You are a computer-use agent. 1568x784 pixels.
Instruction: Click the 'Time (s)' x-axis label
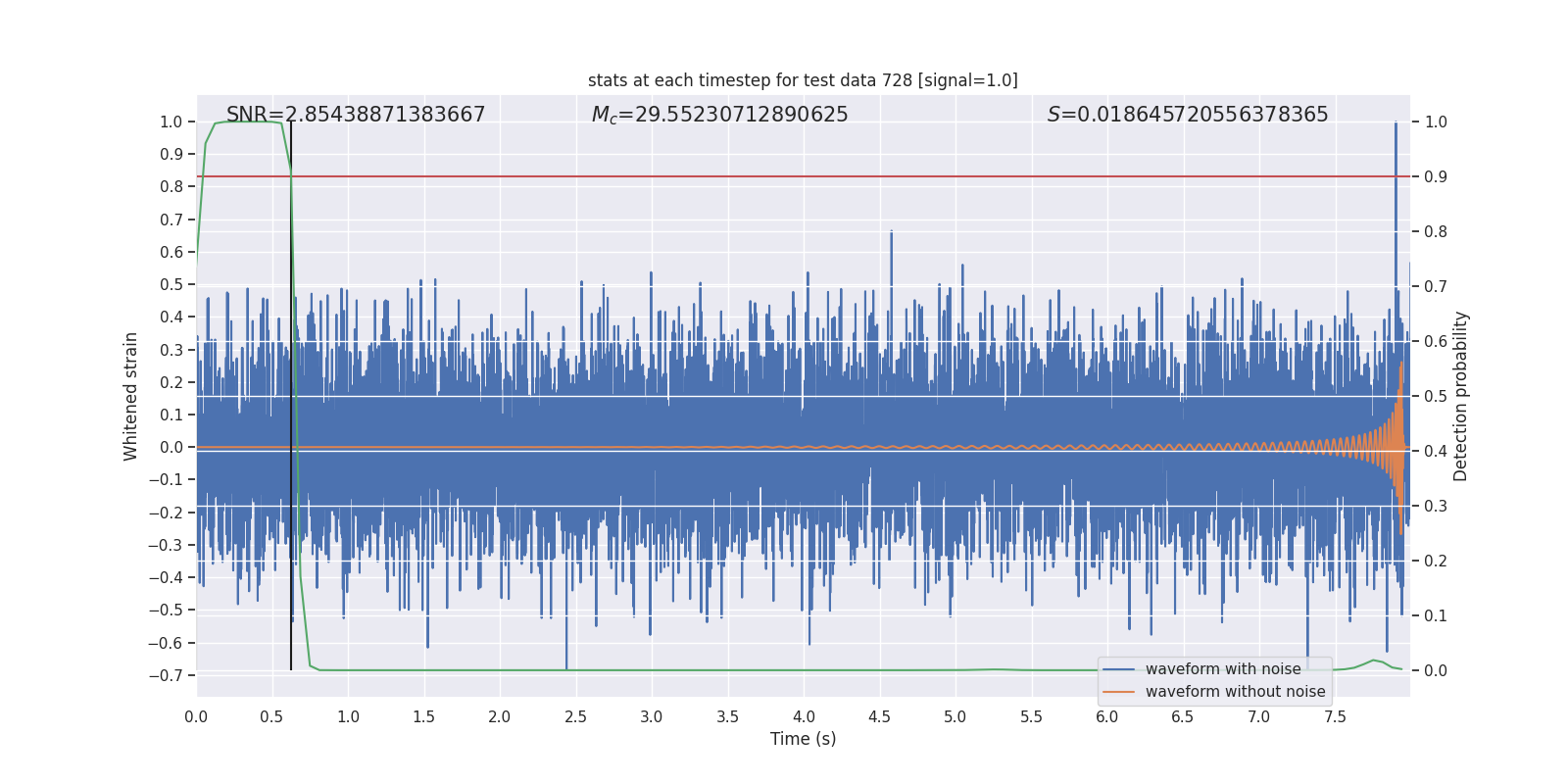point(803,739)
